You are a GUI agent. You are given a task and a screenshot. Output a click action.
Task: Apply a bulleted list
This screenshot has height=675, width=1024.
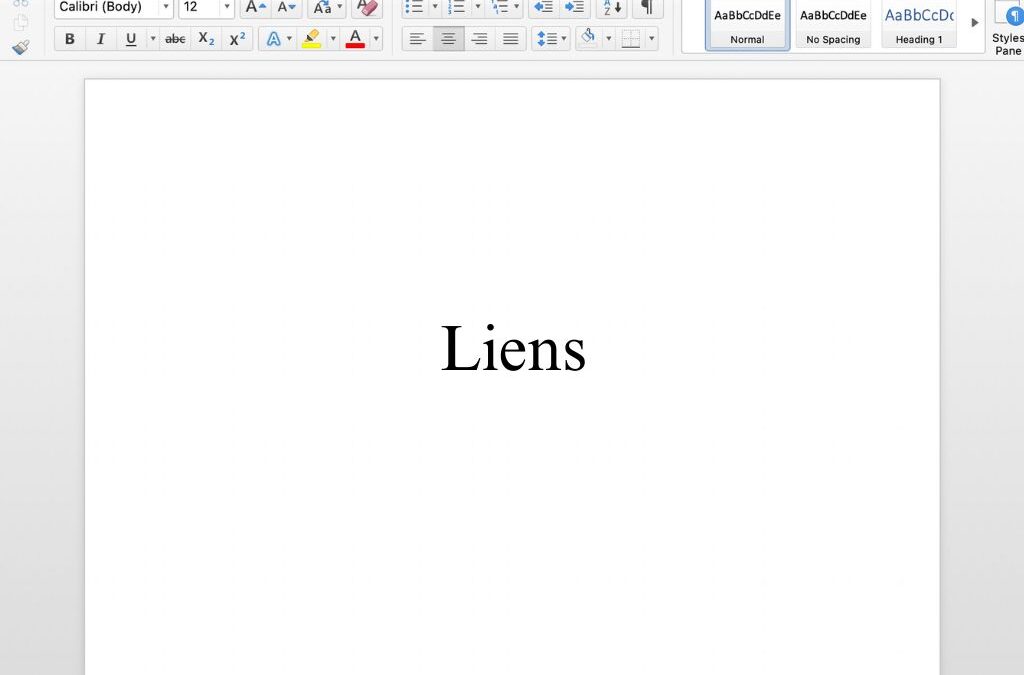coord(414,7)
